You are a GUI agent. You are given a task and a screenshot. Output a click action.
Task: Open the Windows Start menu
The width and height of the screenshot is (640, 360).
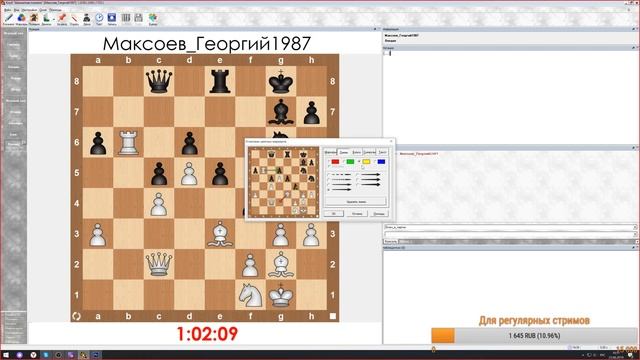[x=6, y=355]
